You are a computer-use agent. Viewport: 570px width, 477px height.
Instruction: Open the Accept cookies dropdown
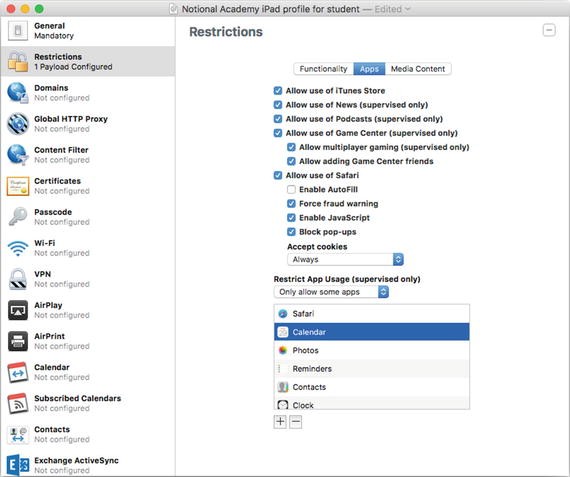345,259
